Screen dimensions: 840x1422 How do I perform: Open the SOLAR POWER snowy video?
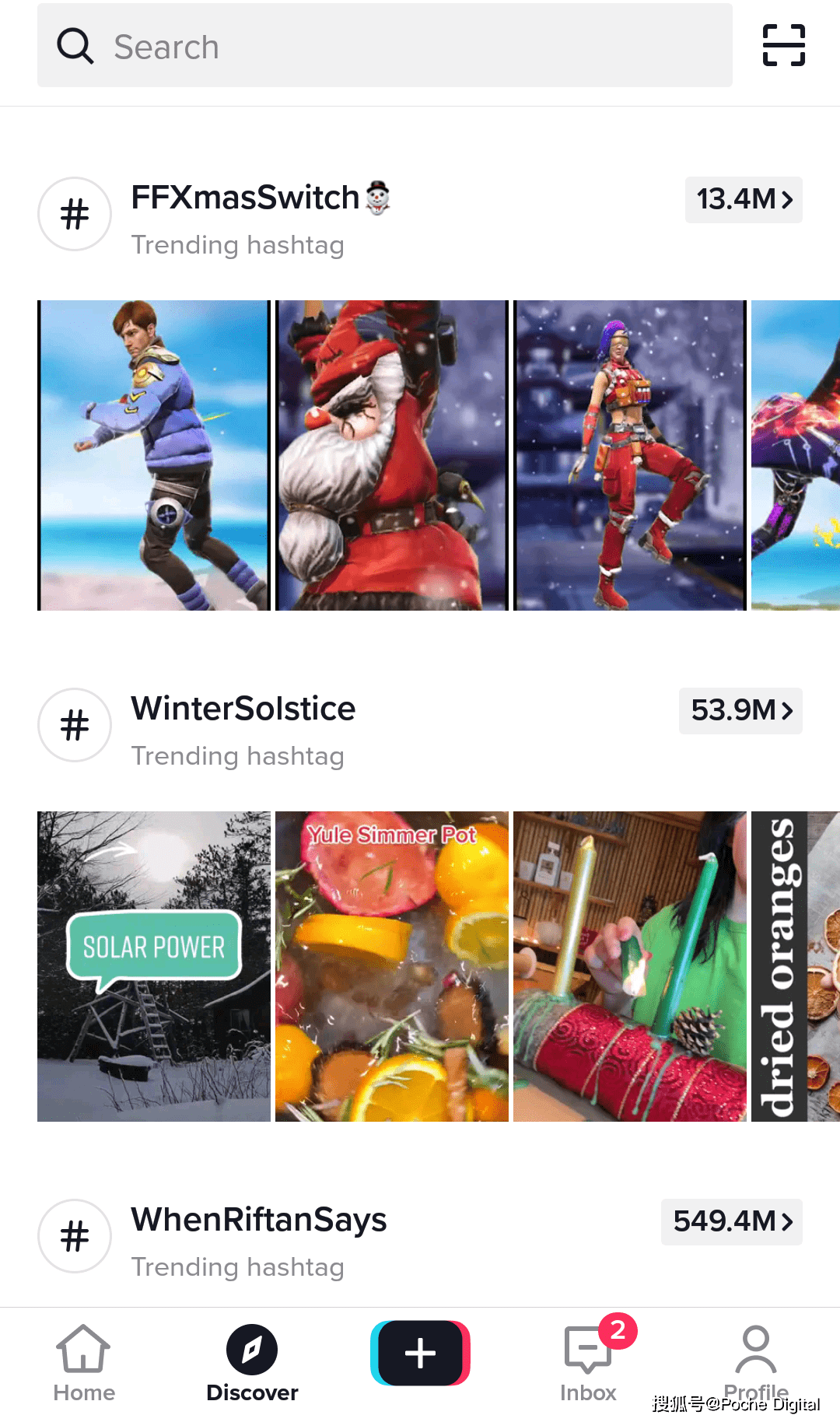point(154,966)
